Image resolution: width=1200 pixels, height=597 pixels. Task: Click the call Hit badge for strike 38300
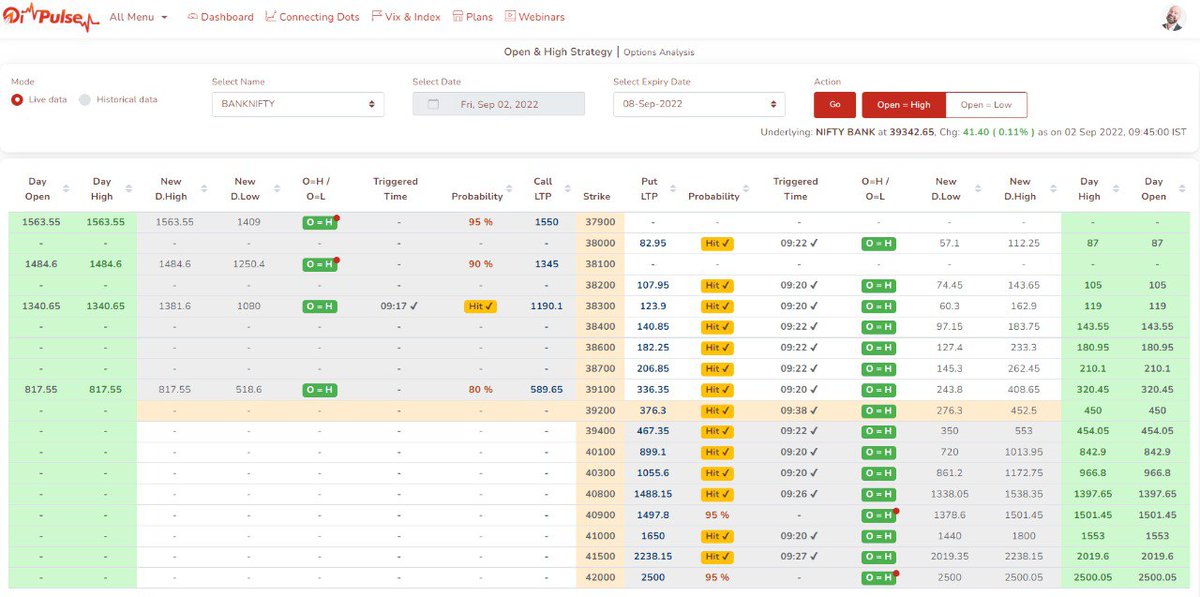click(480, 306)
